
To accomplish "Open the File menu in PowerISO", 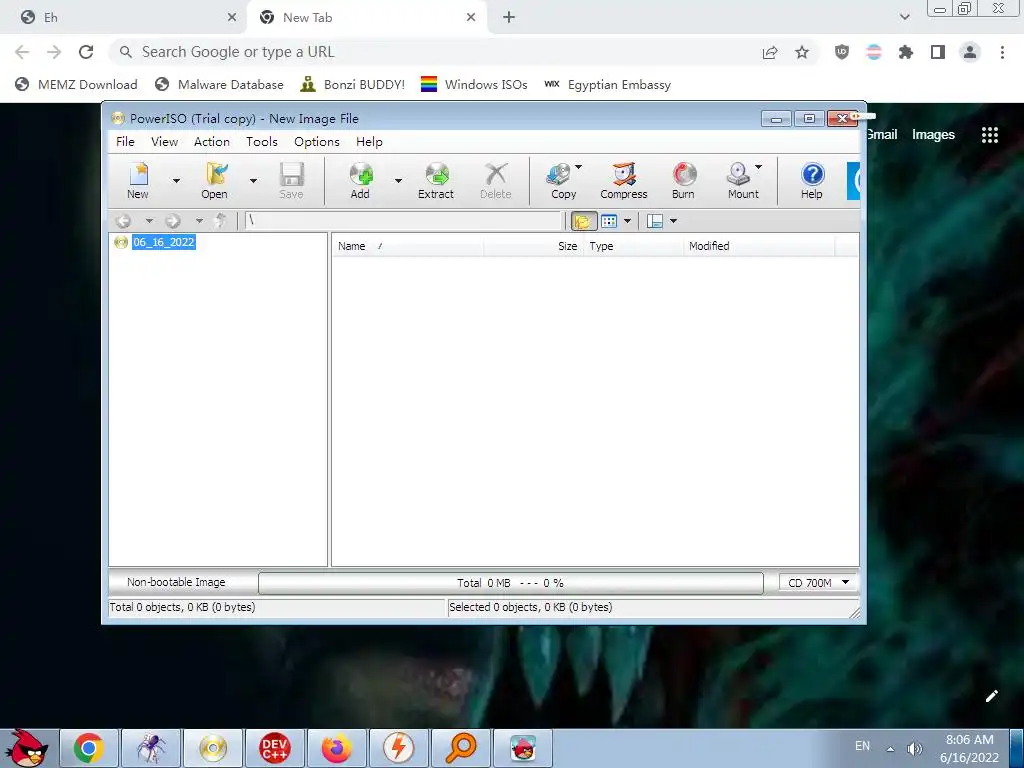I will [x=125, y=142].
